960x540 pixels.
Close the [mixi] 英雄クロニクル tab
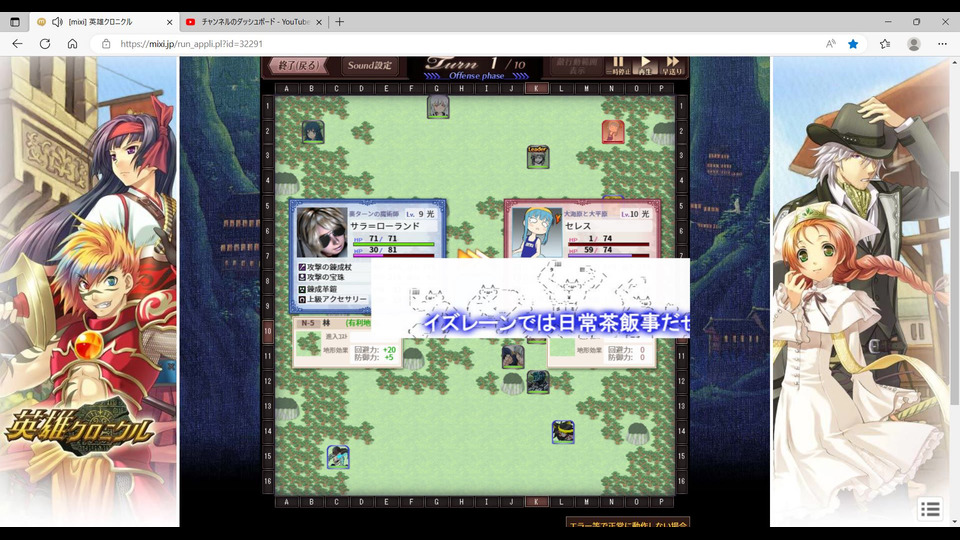(170, 22)
